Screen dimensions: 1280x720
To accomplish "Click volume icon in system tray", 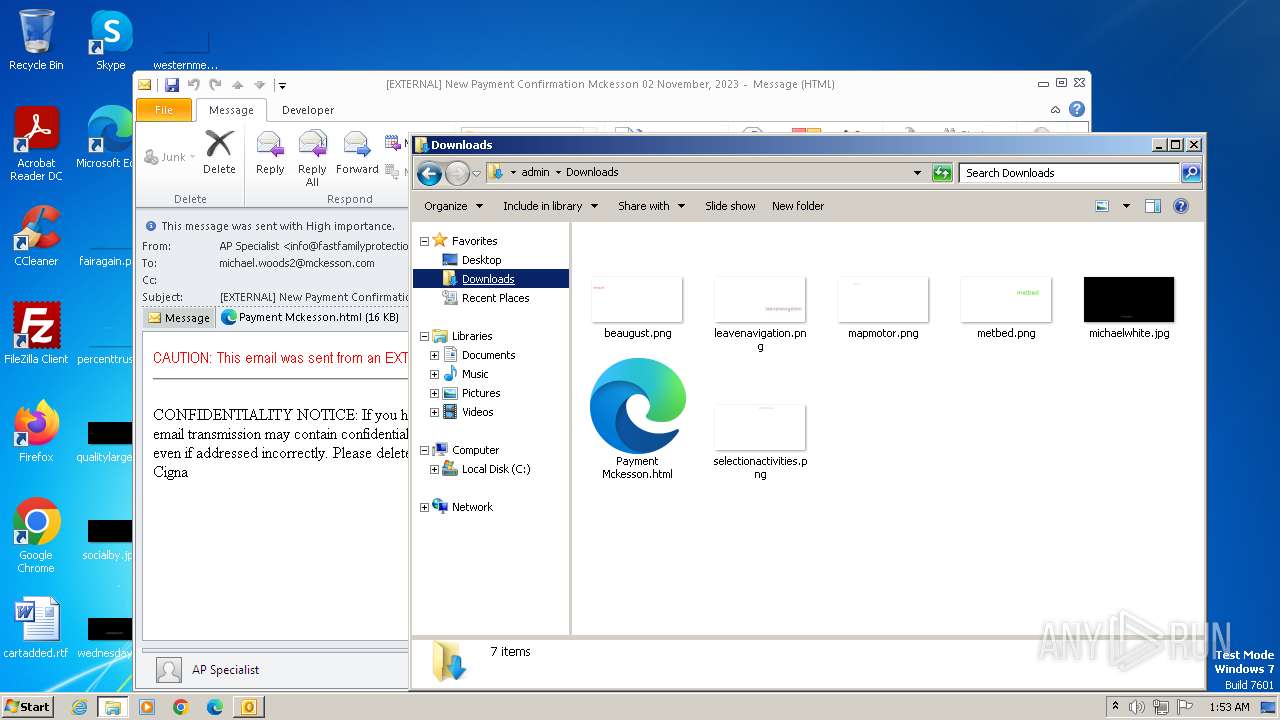I will click(x=1136, y=707).
